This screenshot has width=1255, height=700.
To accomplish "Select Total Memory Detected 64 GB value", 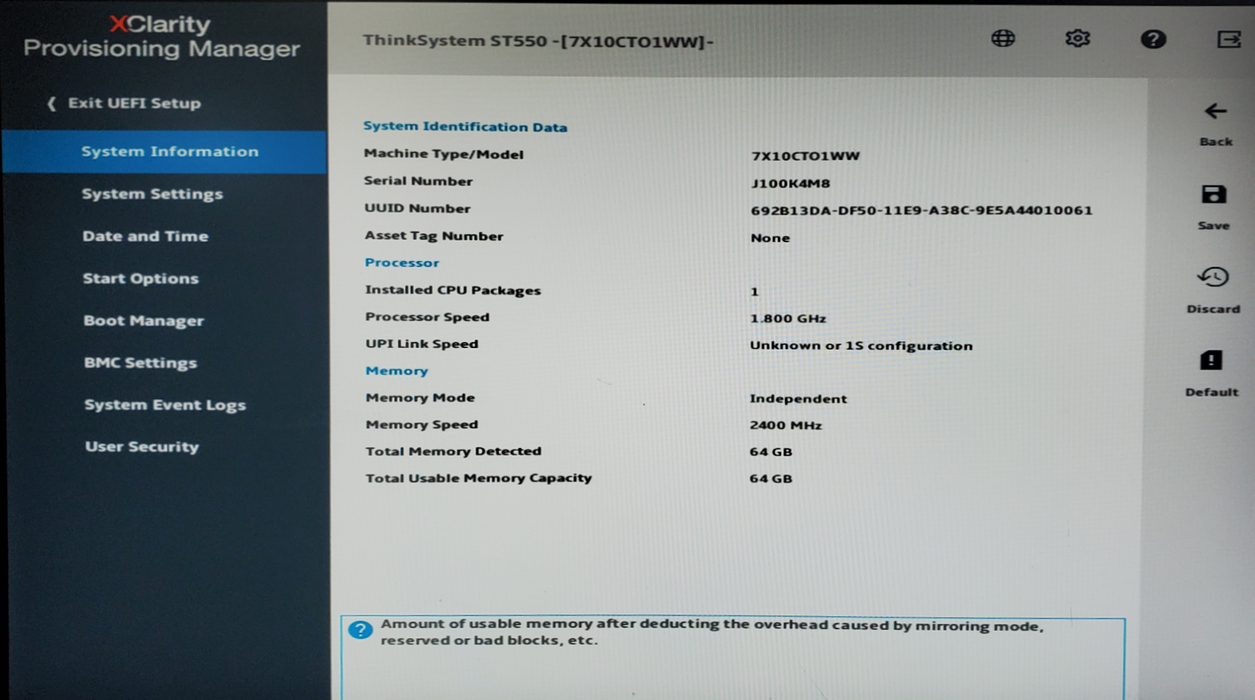I will tap(771, 452).
